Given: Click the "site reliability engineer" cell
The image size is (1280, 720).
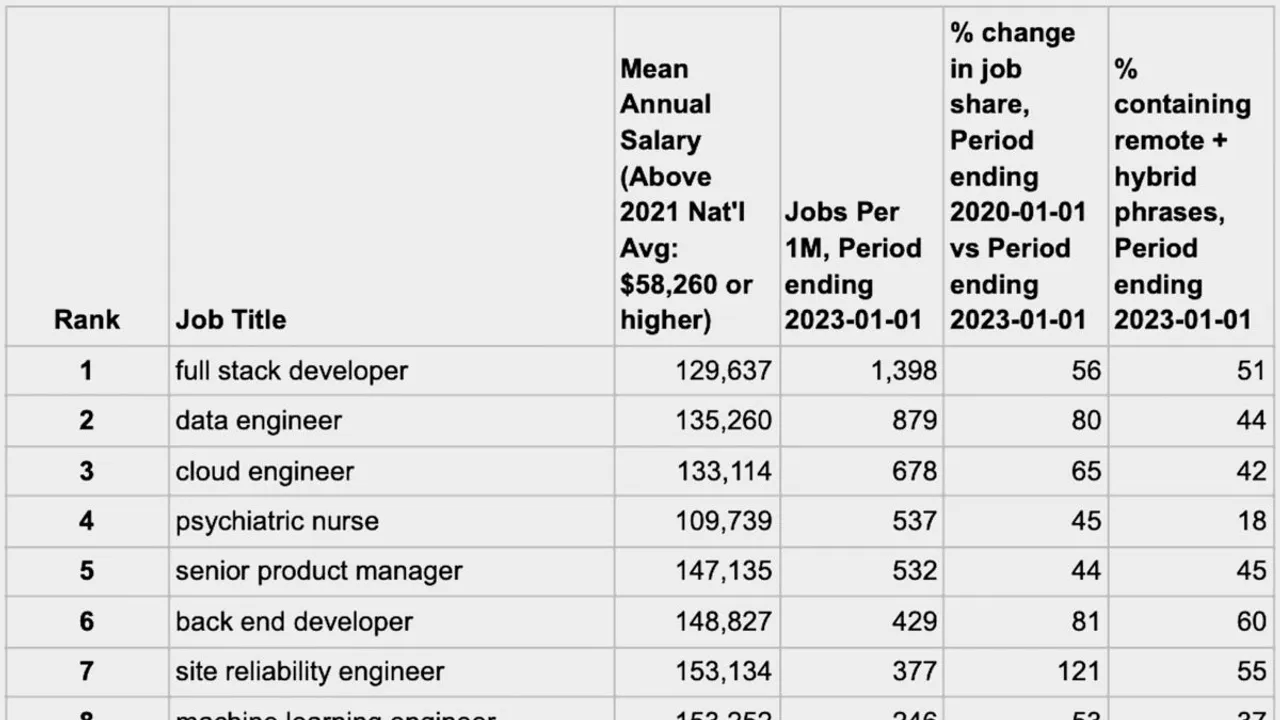Looking at the screenshot, I should [310, 671].
